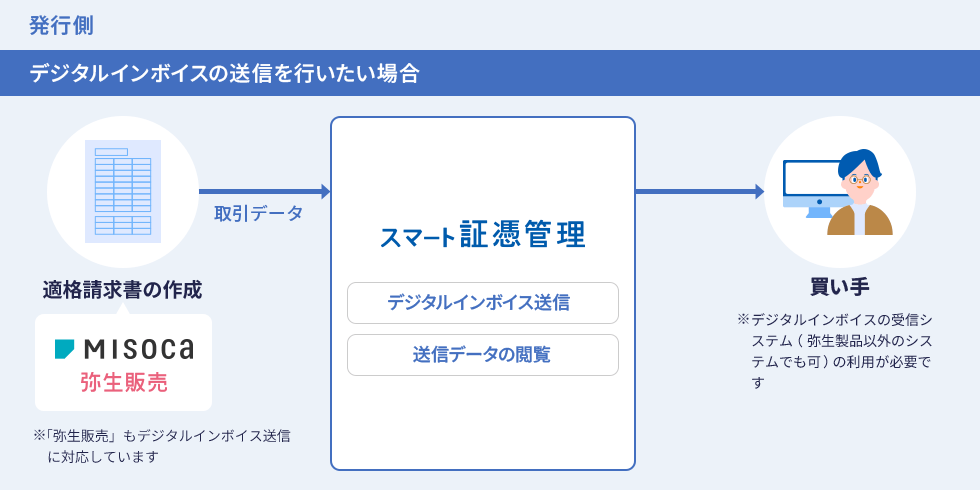This screenshot has height=490, width=980.
Task: Click the Misoca wordmark text
Action: 139,348
